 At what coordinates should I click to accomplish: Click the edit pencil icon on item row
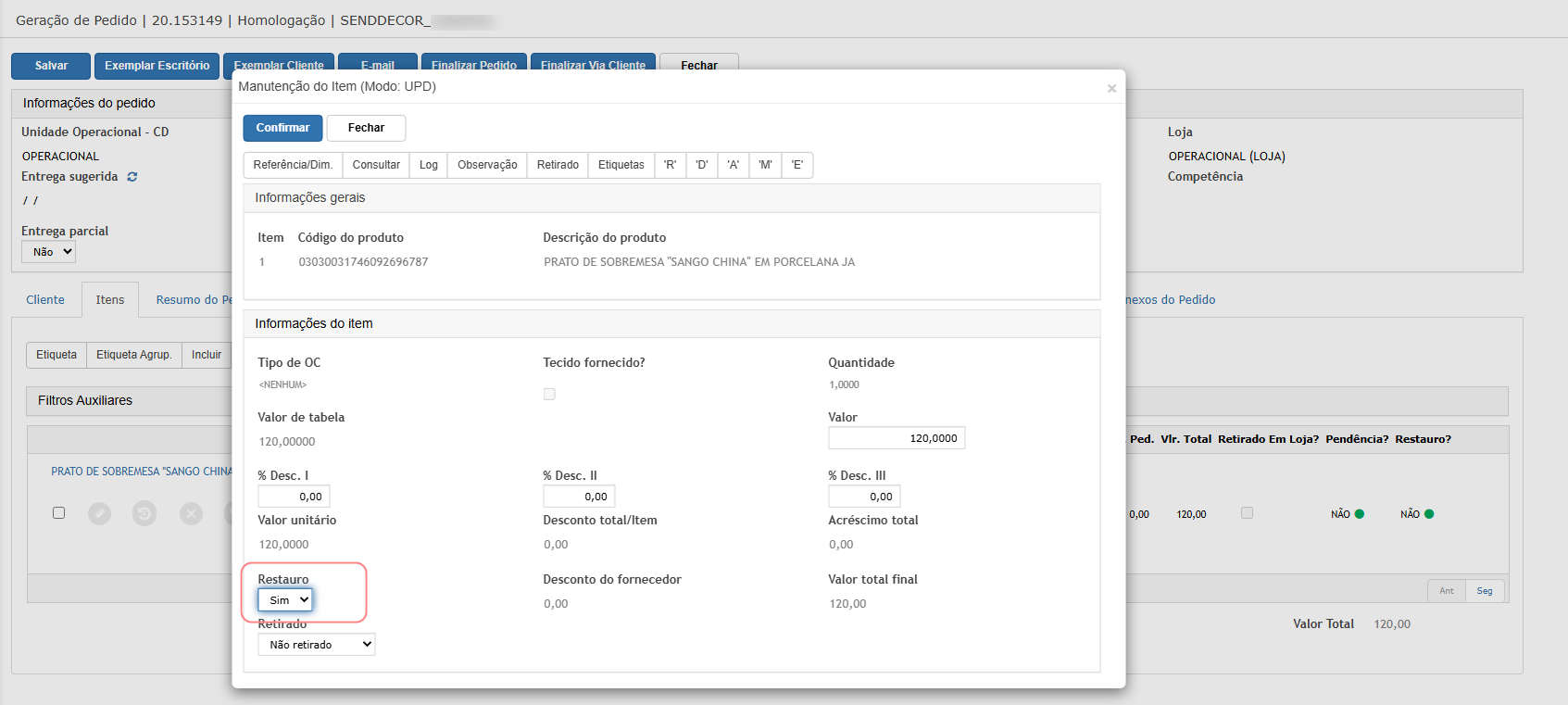(x=99, y=513)
